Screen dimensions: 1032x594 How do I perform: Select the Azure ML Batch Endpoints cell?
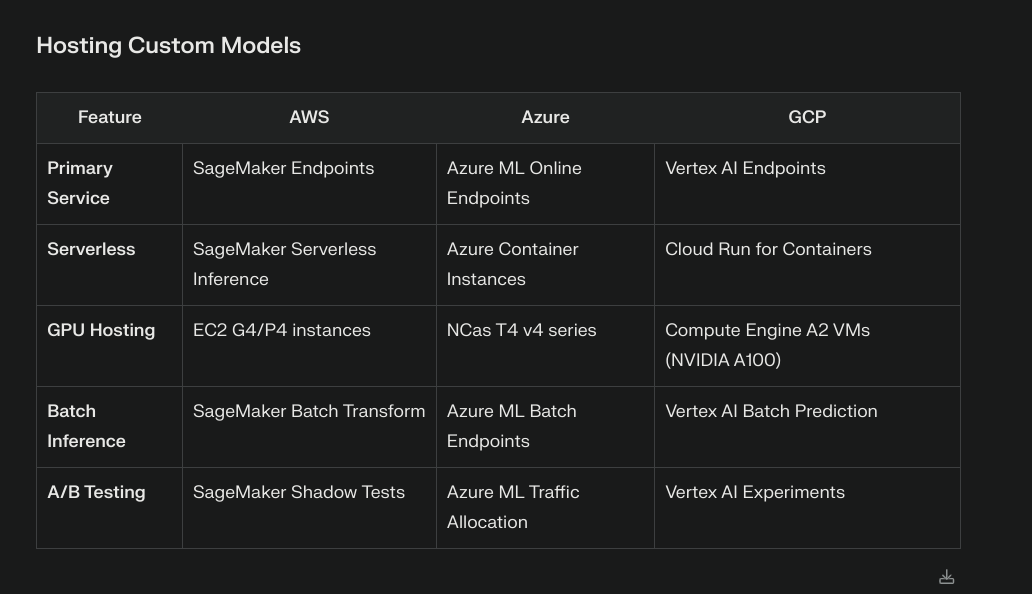pos(546,427)
